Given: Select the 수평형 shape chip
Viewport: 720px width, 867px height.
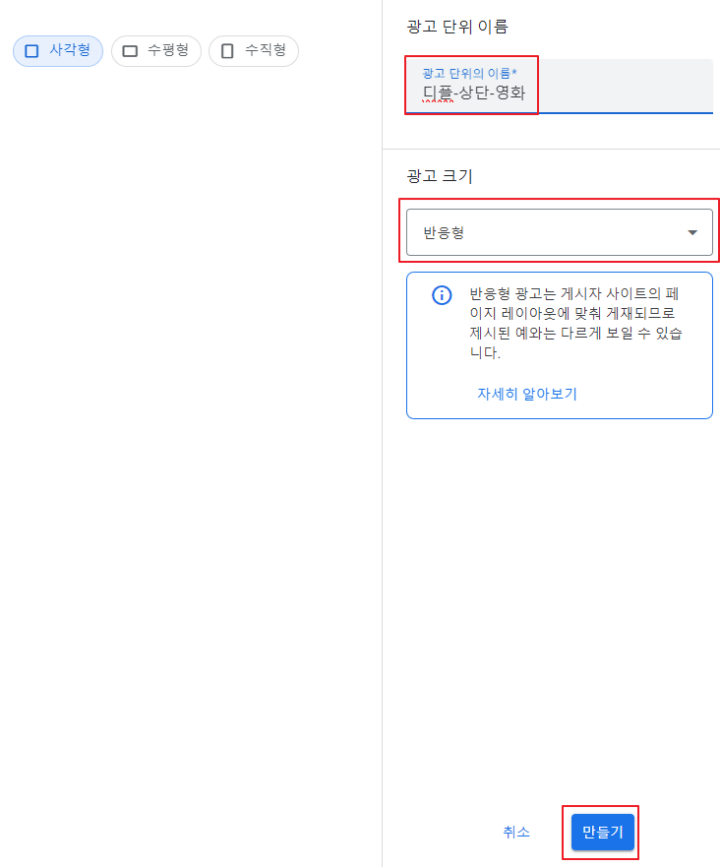Looking at the screenshot, I should (156, 51).
